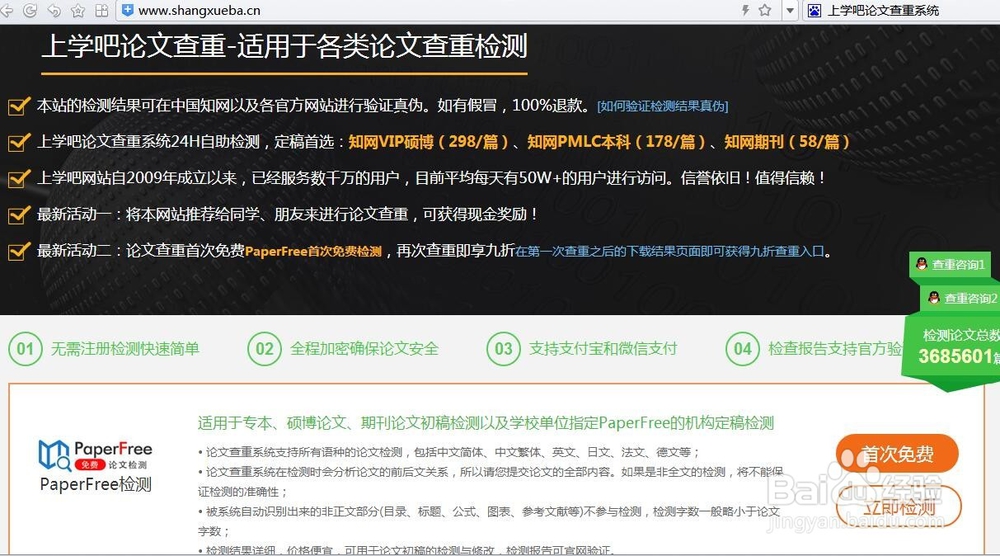Open PaperFree首次免费检测 link
This screenshot has height=556, width=1000.
point(313,251)
